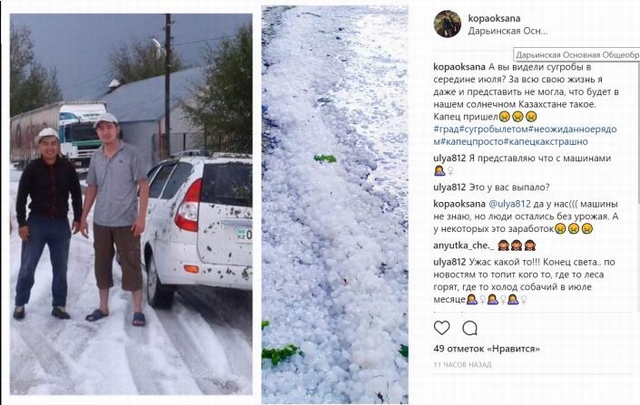Viewport: 640px width, 405px height.
Task: Open kopaoksana name on reply comment
Action: point(460,204)
